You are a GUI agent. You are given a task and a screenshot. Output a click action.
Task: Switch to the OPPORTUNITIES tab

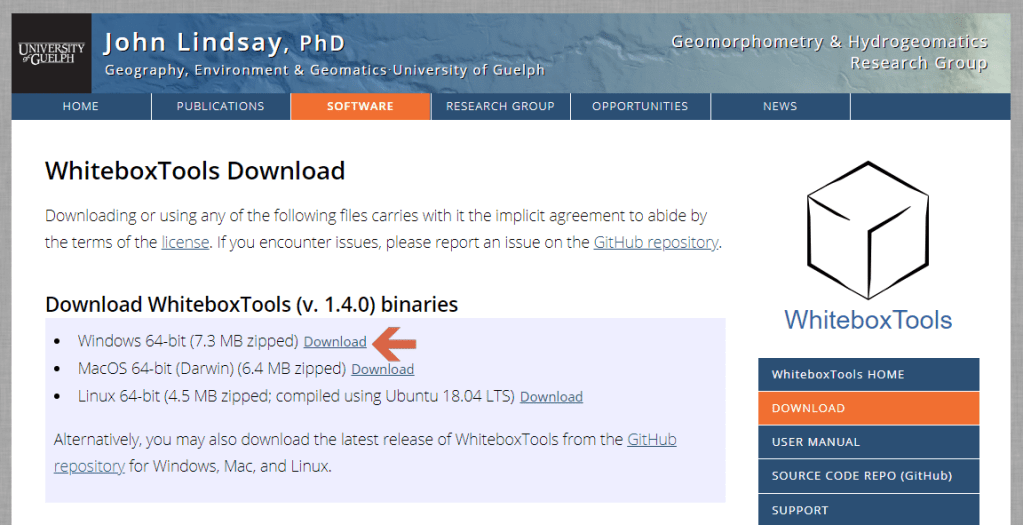640,106
